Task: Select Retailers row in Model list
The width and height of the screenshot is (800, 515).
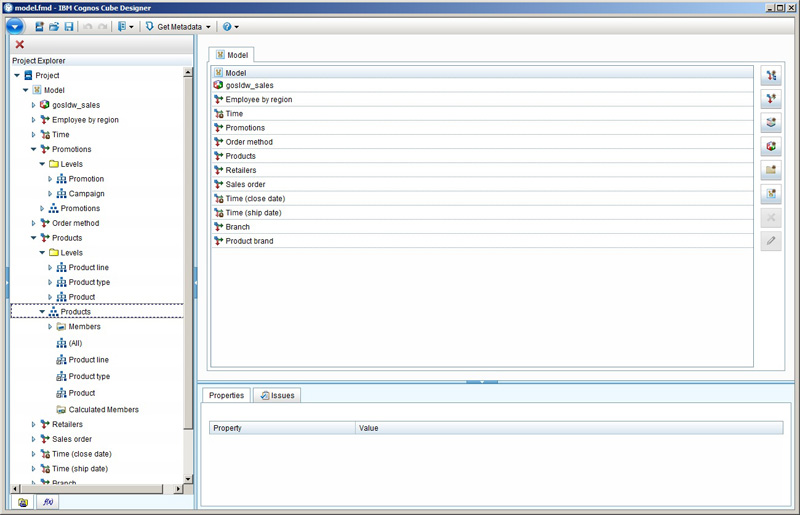Action: [x=482, y=170]
